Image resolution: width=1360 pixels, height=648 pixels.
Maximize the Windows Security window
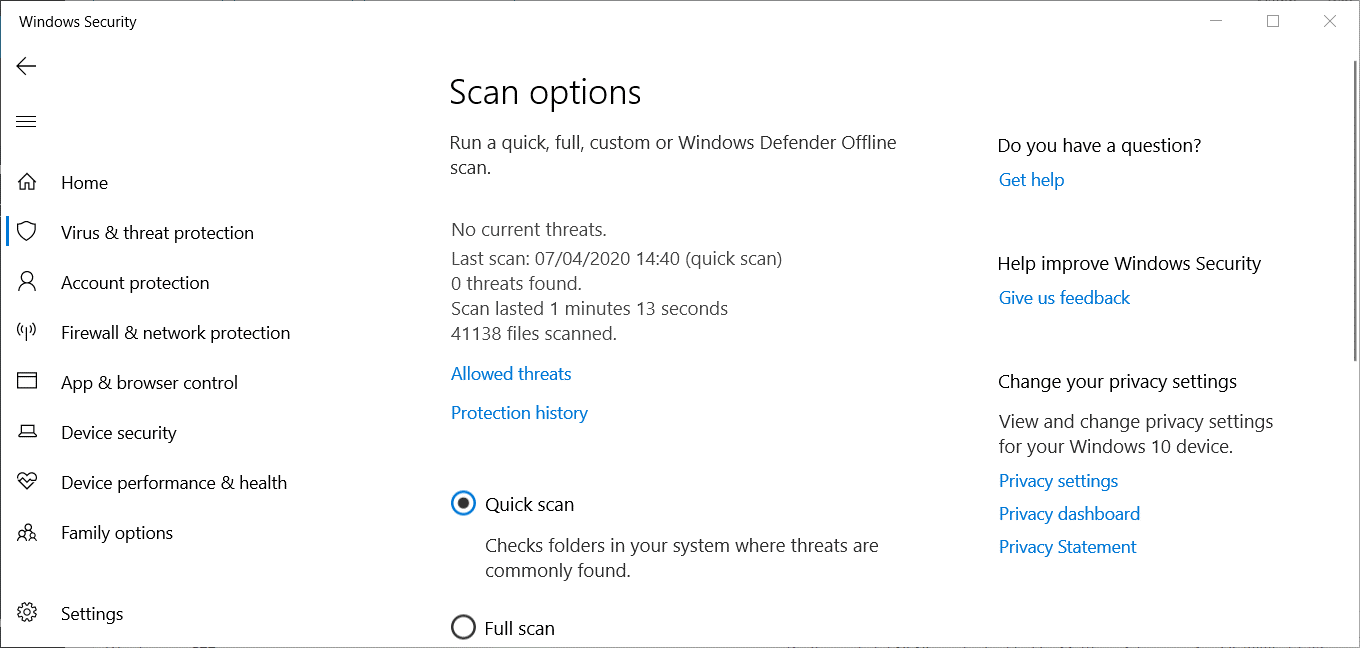click(x=1273, y=21)
